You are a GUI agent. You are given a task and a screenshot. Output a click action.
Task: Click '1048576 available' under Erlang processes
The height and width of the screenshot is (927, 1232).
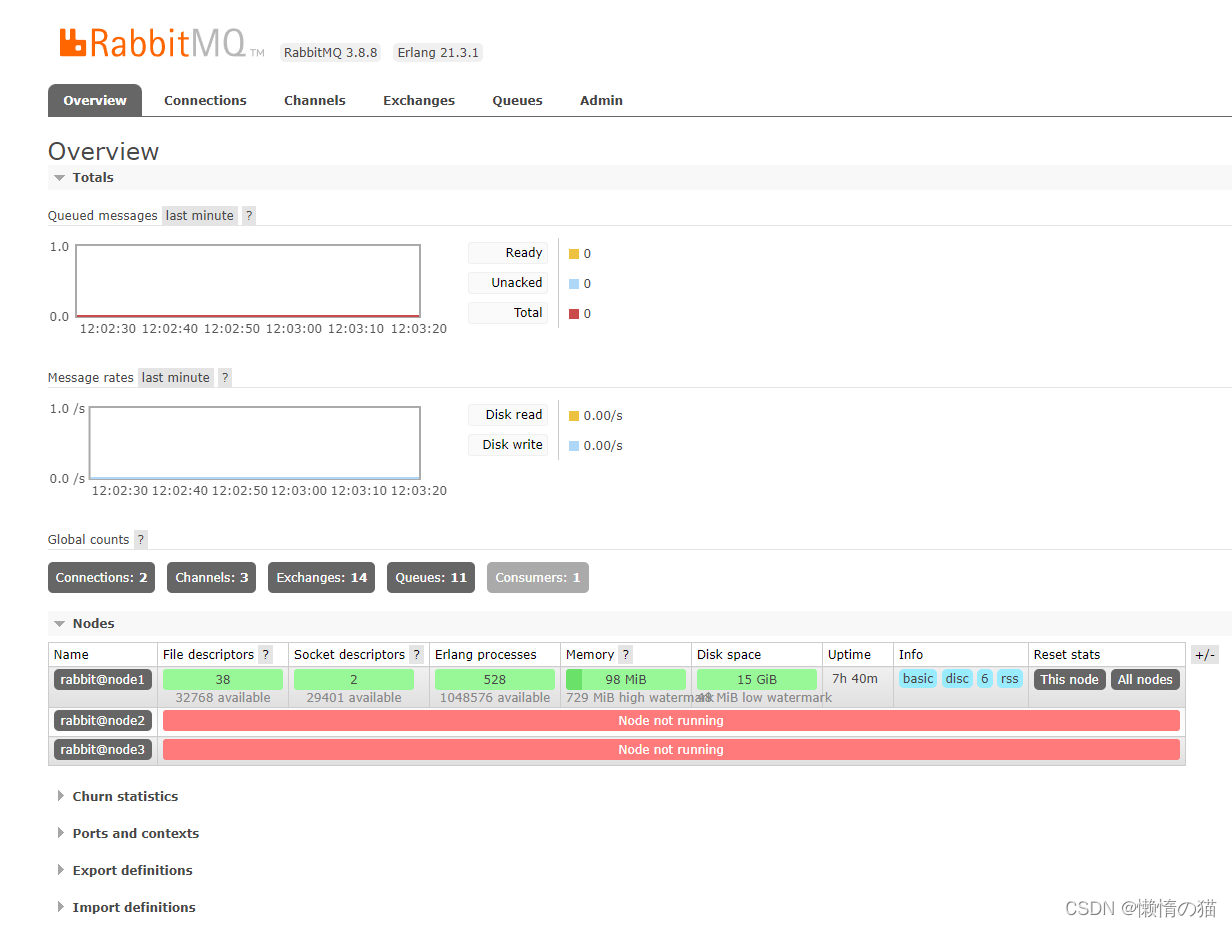coord(495,698)
